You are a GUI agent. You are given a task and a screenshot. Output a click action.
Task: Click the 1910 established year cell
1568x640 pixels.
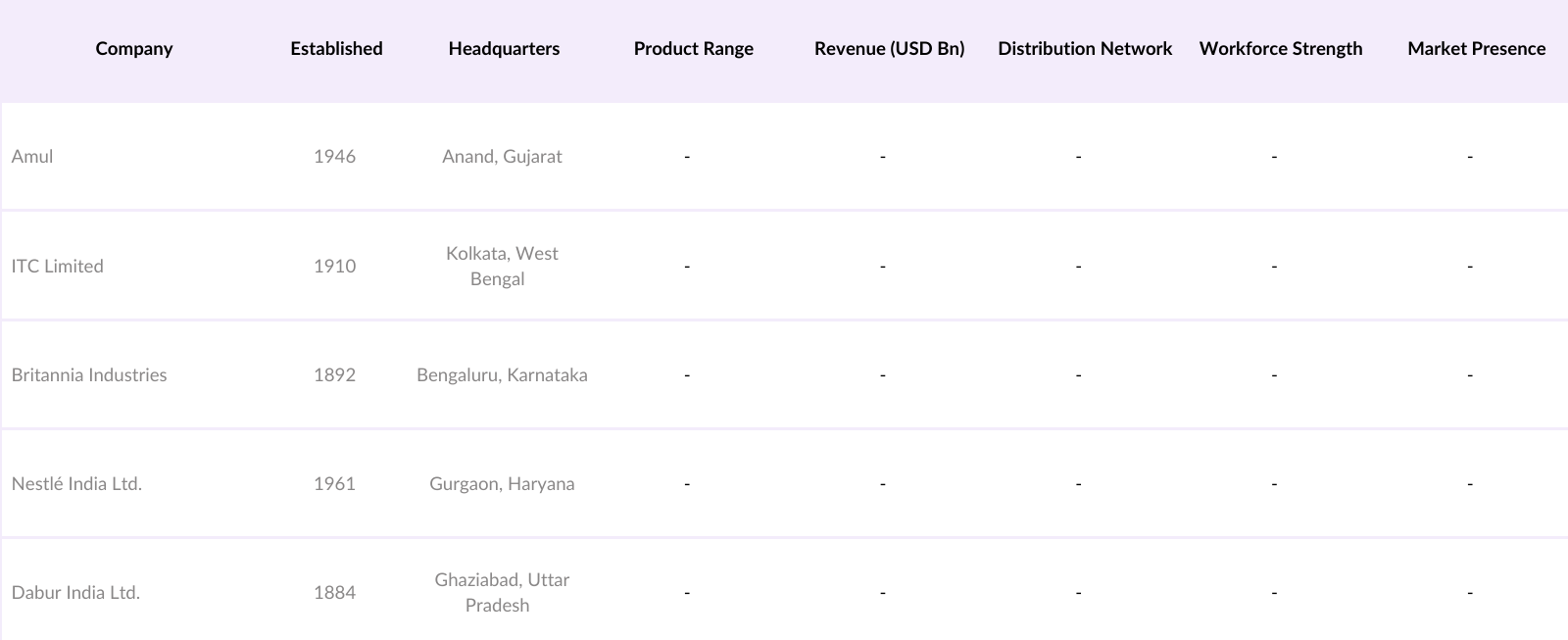tap(334, 267)
